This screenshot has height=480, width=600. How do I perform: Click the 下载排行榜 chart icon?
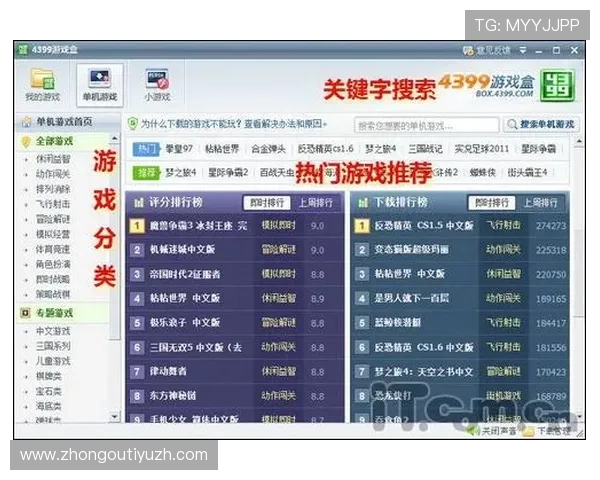pos(363,202)
